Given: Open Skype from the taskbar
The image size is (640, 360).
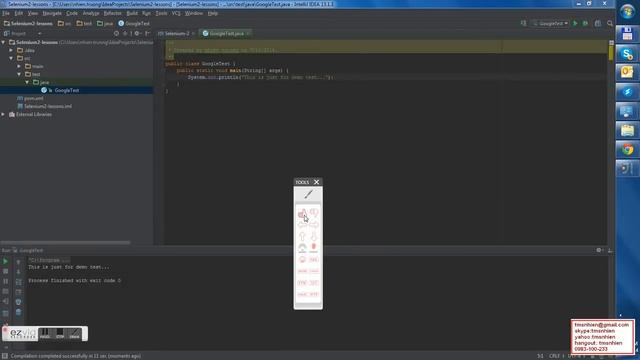Looking at the screenshot, I should coord(627,53).
